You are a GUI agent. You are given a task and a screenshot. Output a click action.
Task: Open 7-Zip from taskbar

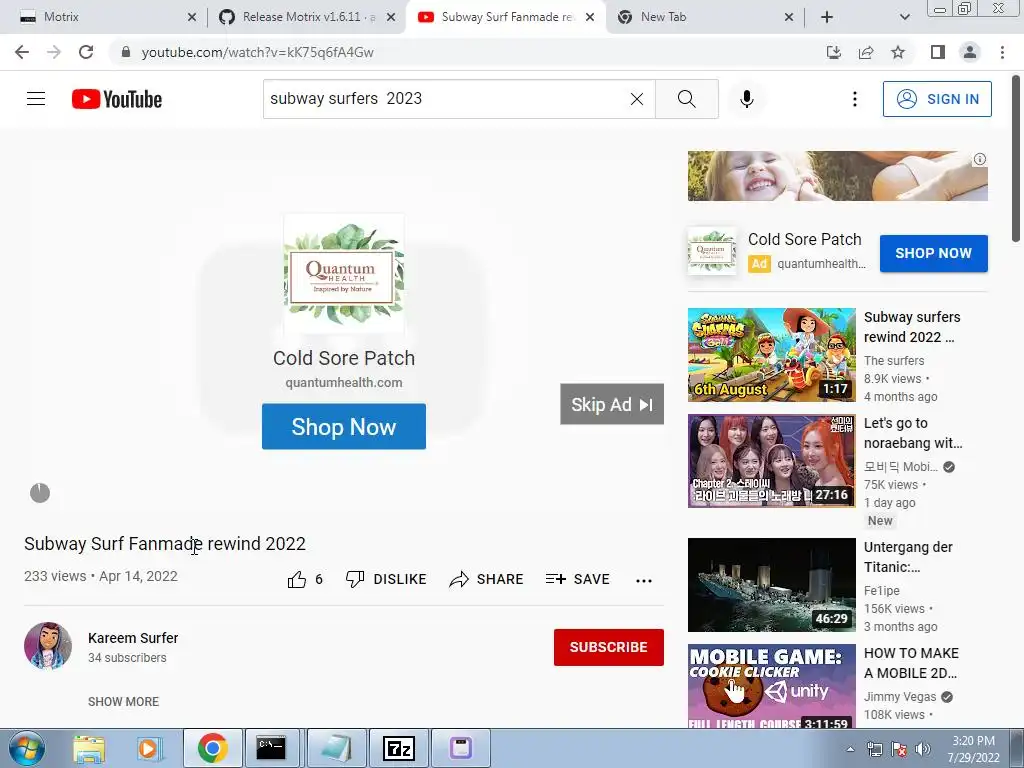[x=398, y=748]
